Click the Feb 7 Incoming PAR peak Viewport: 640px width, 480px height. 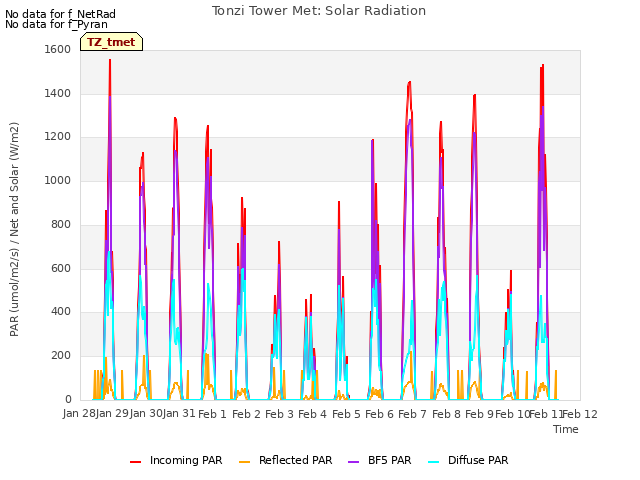[409, 82]
